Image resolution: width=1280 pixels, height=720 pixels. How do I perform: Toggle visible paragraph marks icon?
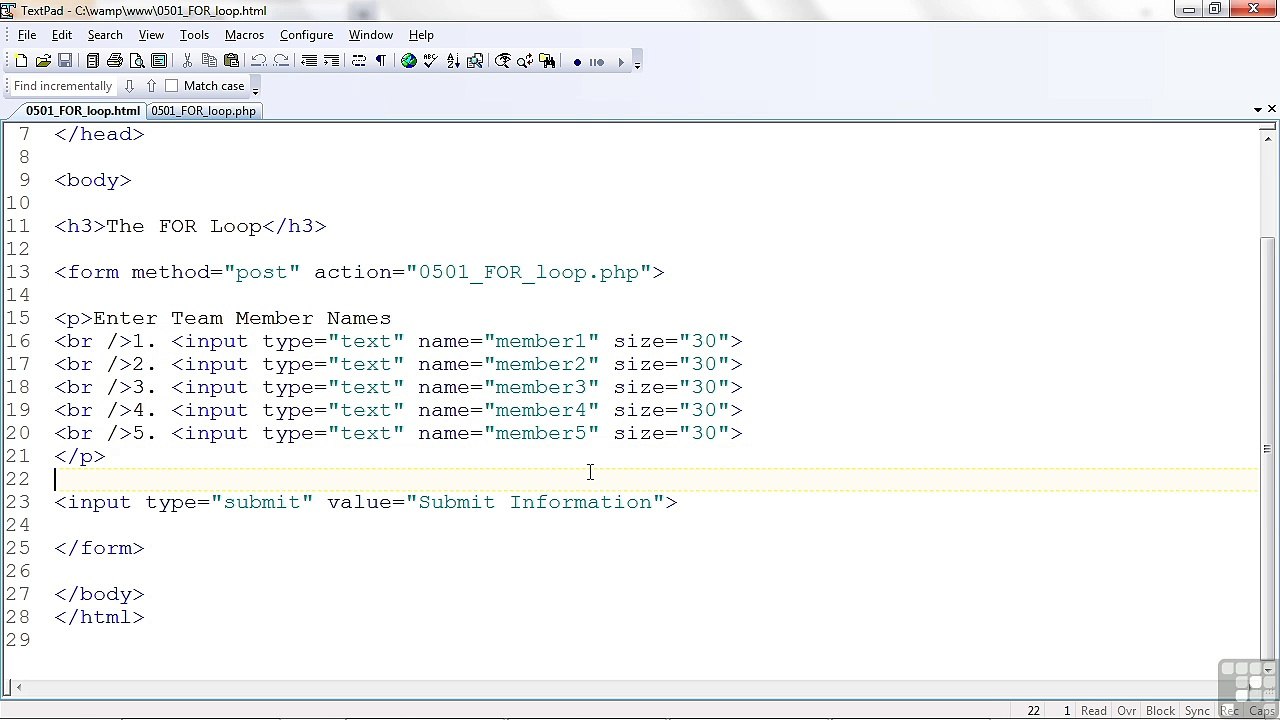[381, 61]
